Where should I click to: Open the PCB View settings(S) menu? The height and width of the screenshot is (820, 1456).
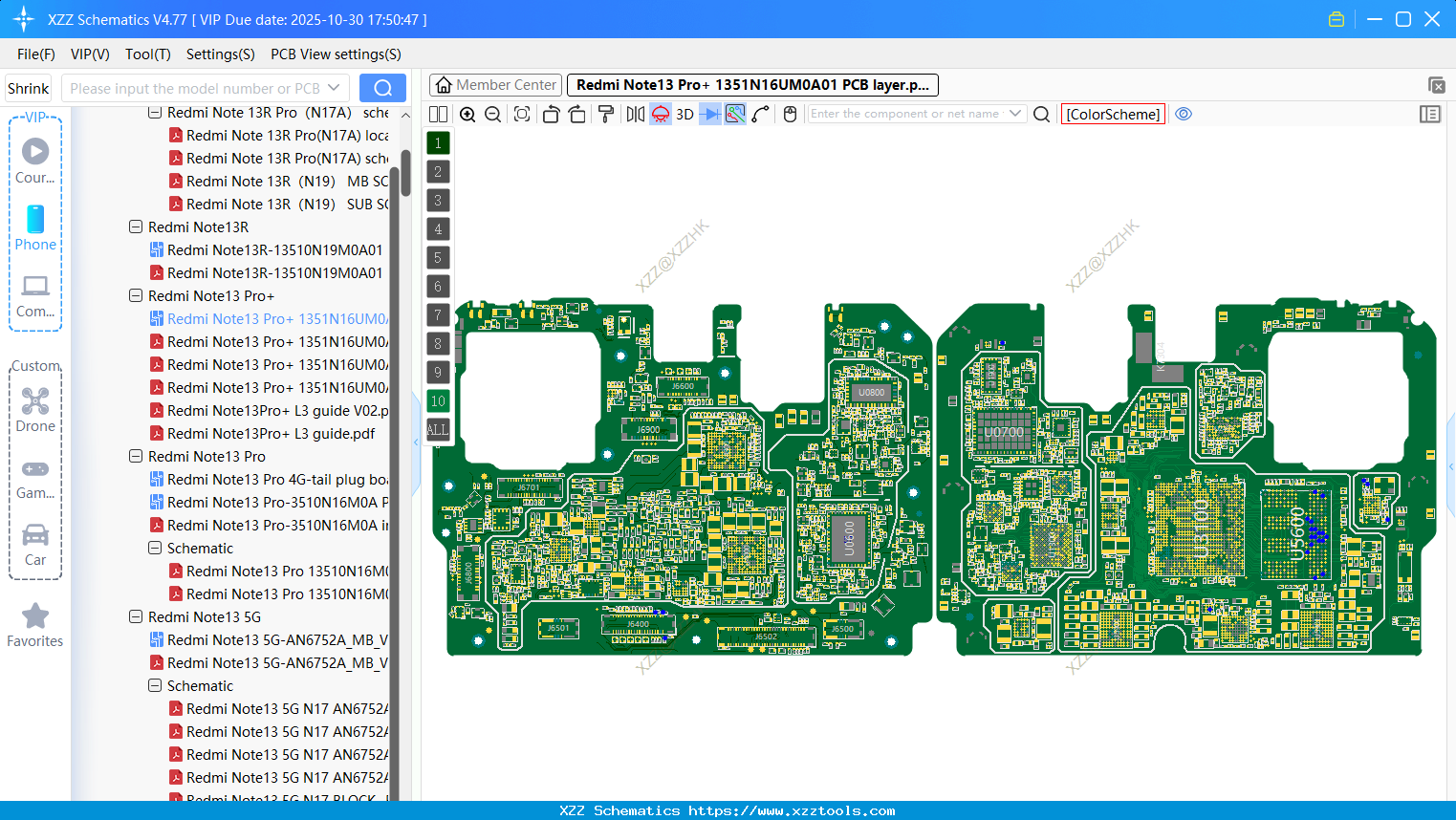(x=335, y=54)
